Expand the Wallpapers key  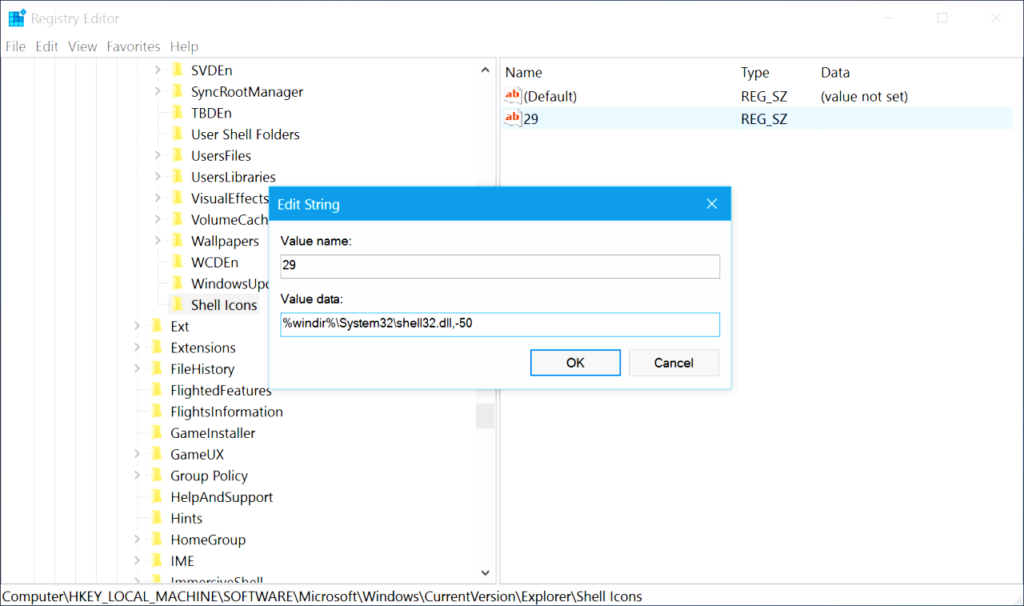pos(157,241)
